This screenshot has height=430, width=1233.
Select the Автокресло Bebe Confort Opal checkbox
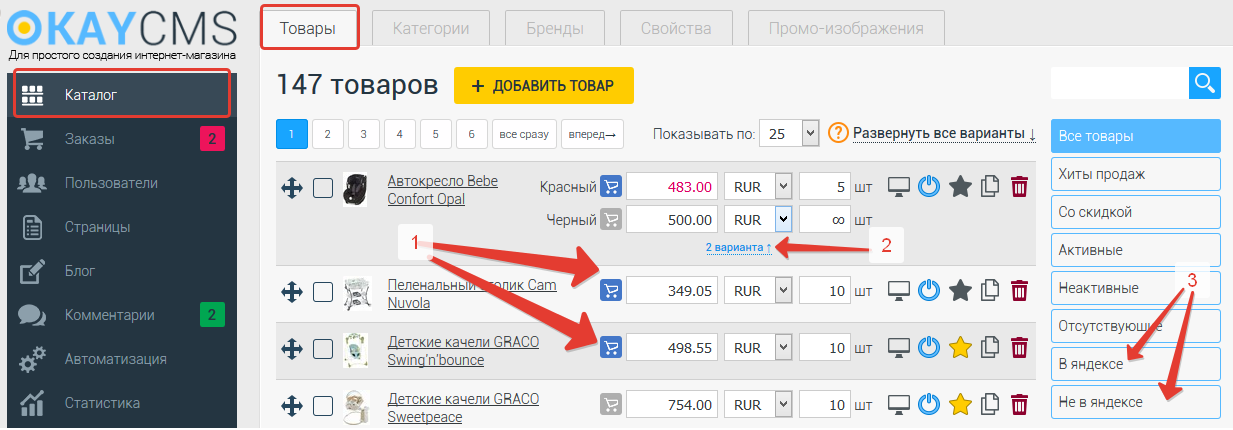[323, 187]
